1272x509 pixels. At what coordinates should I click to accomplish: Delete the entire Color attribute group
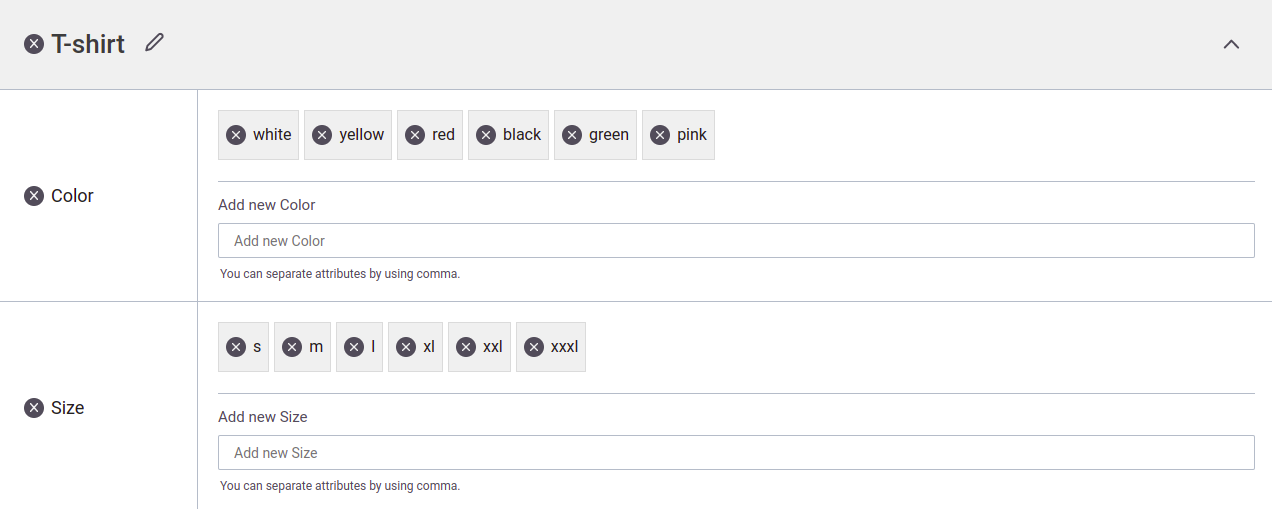(34, 196)
